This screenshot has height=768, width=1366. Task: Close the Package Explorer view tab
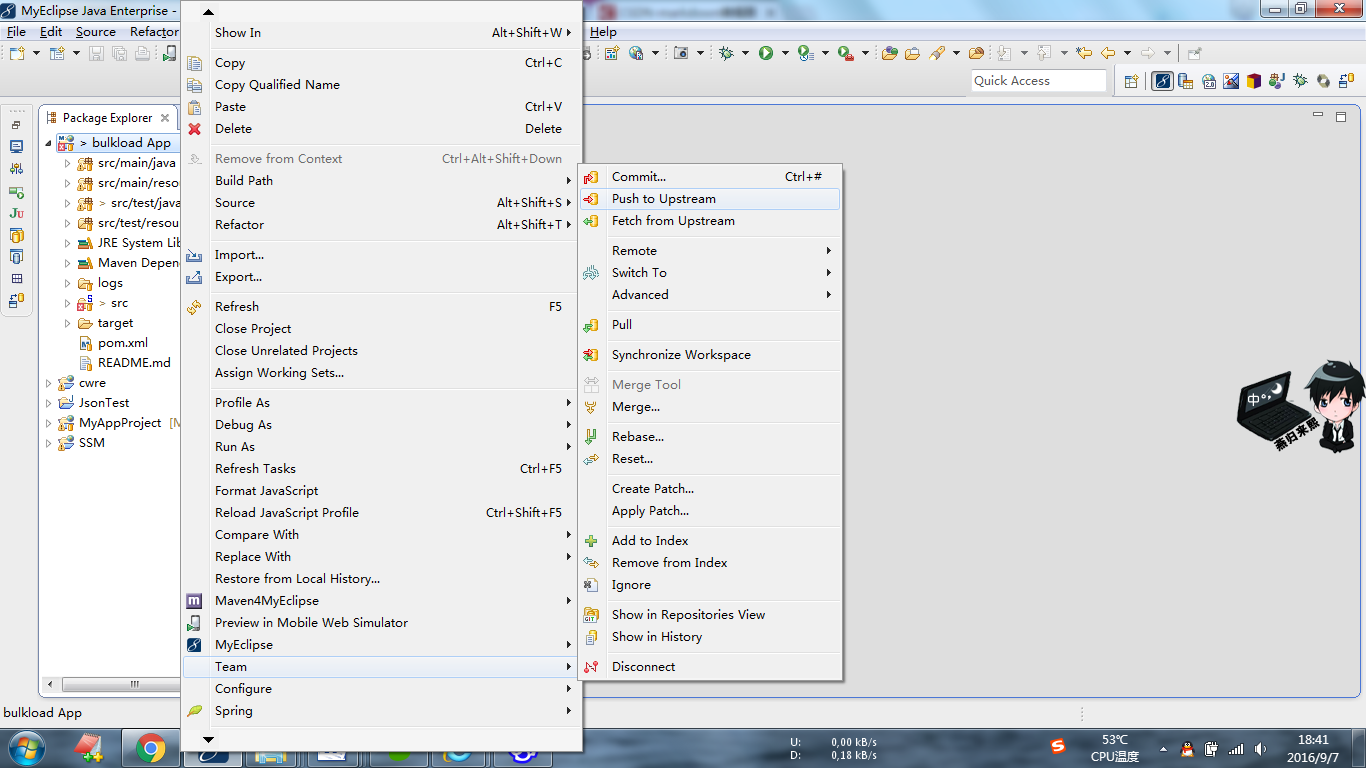[x=165, y=118]
